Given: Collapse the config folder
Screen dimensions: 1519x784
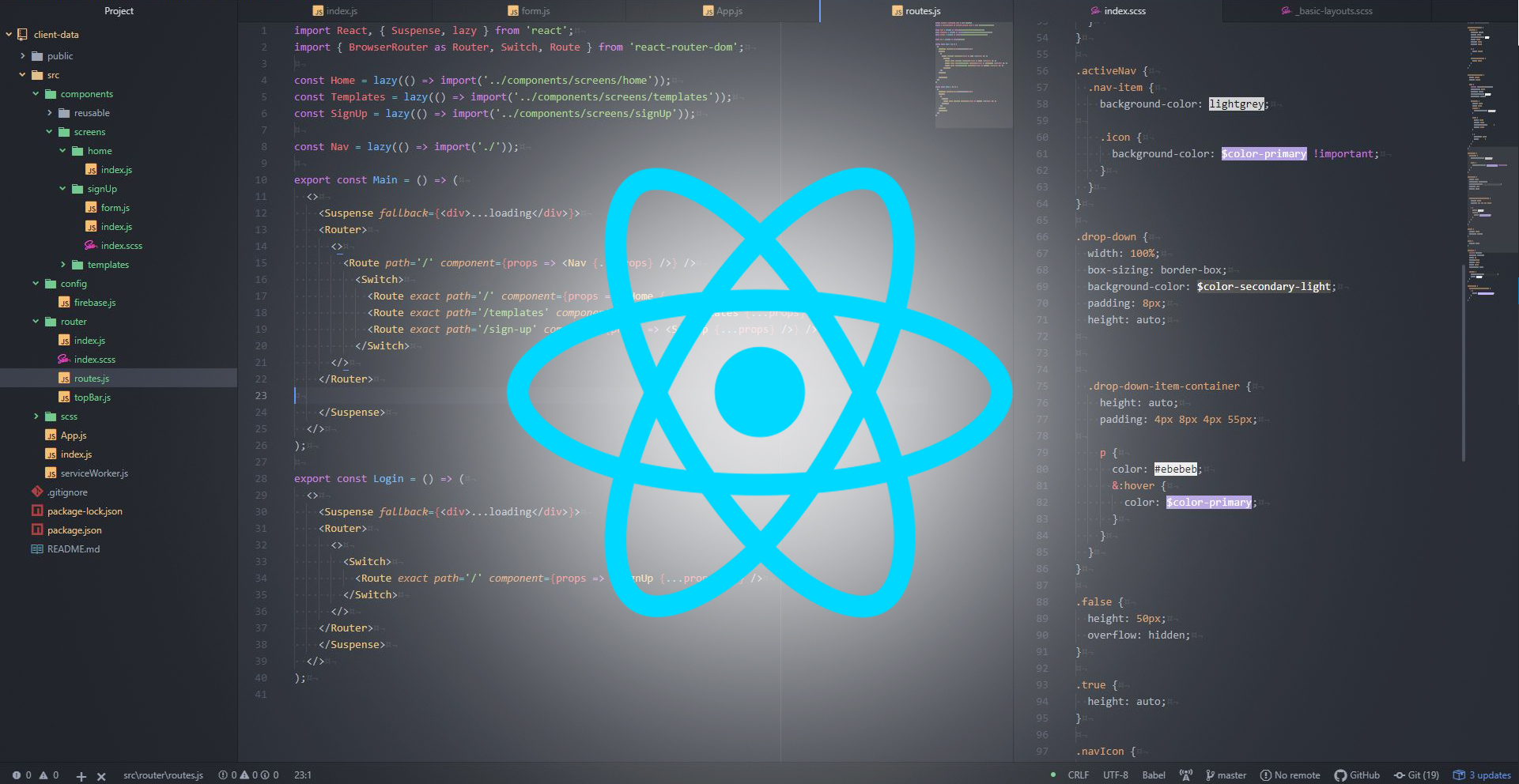Looking at the screenshot, I should 36,284.
